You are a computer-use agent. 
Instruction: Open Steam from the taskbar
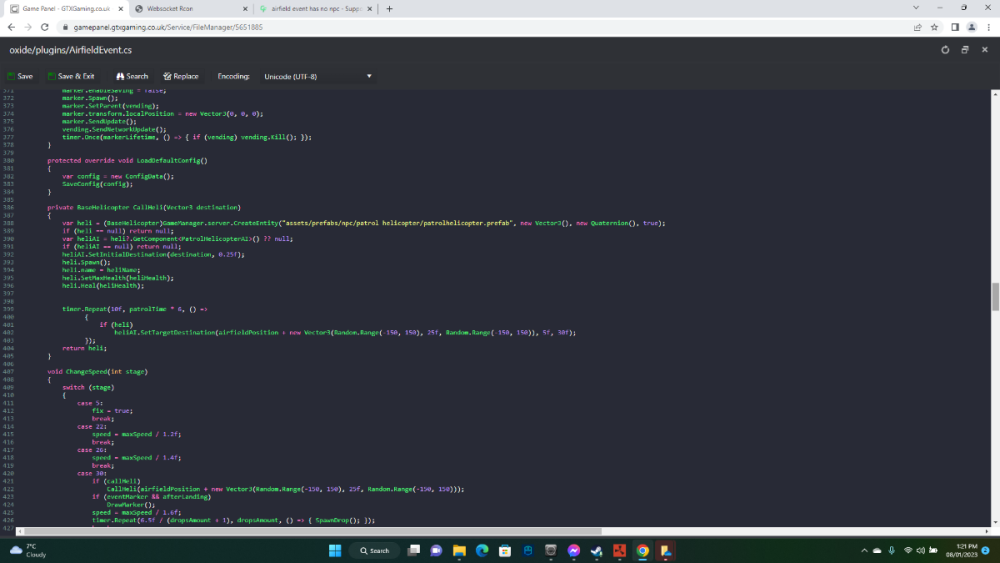point(596,550)
